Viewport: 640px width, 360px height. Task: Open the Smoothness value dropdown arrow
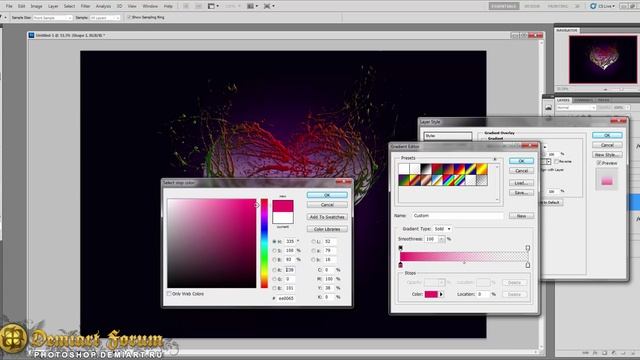tap(442, 239)
